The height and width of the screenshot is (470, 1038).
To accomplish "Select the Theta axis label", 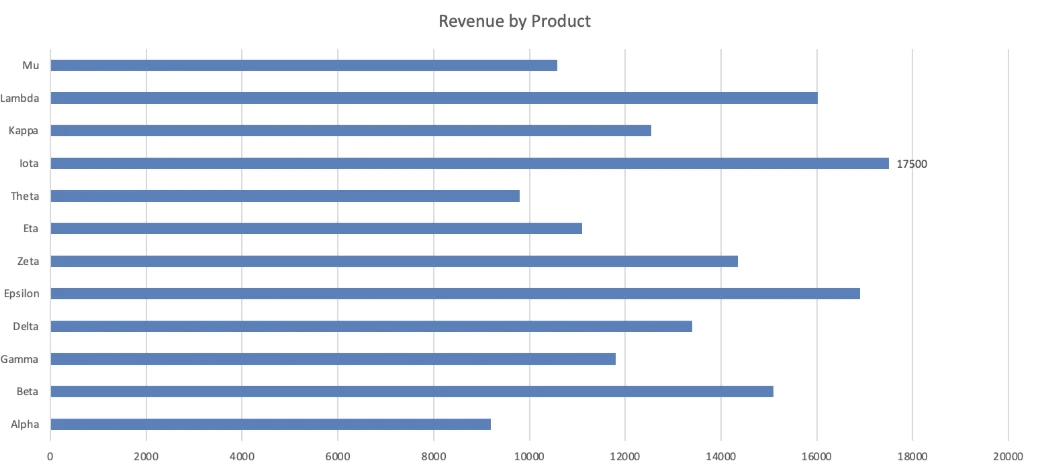I will click(x=26, y=196).
